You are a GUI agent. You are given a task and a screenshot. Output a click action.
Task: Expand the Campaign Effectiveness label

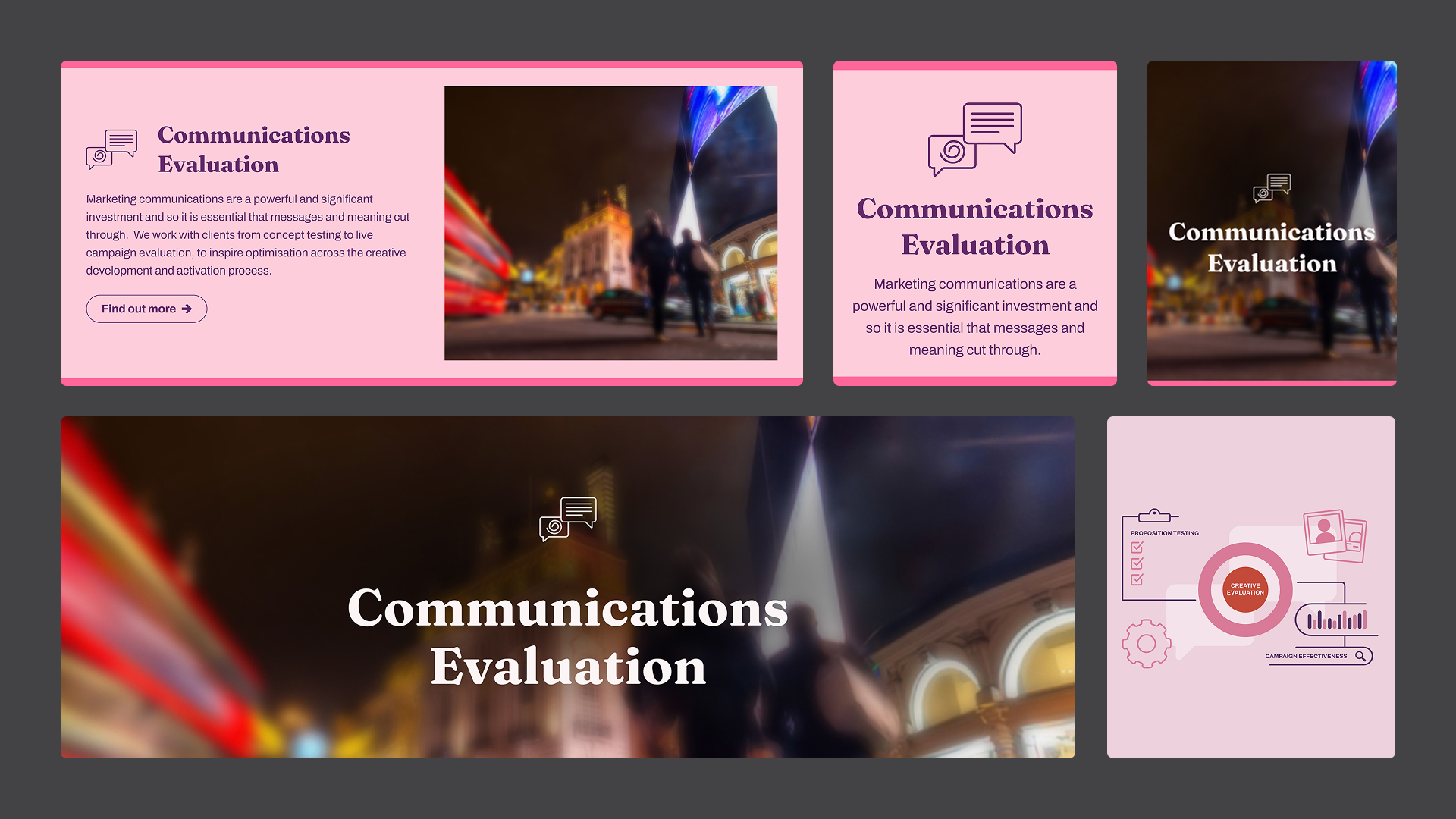click(1306, 657)
